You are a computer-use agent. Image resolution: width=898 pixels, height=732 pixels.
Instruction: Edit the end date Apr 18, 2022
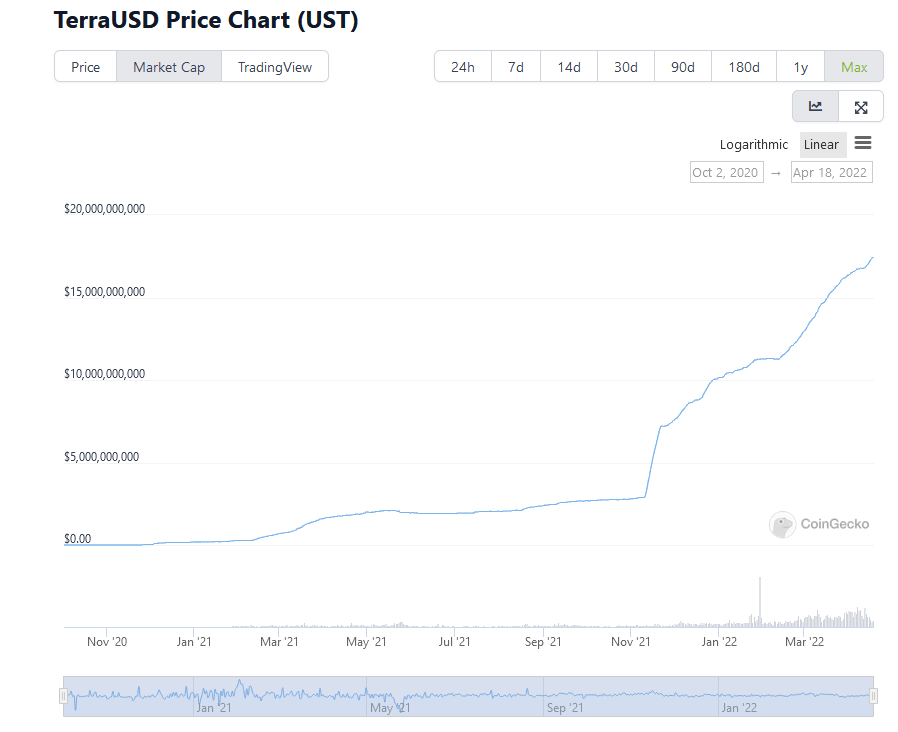(x=831, y=171)
